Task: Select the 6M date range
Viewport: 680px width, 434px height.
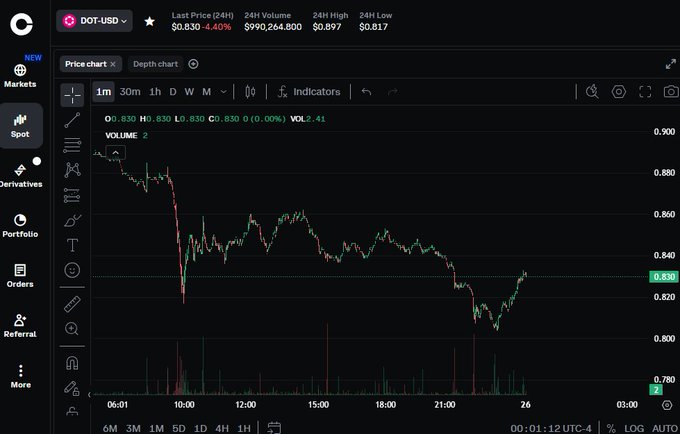Action: [110, 428]
